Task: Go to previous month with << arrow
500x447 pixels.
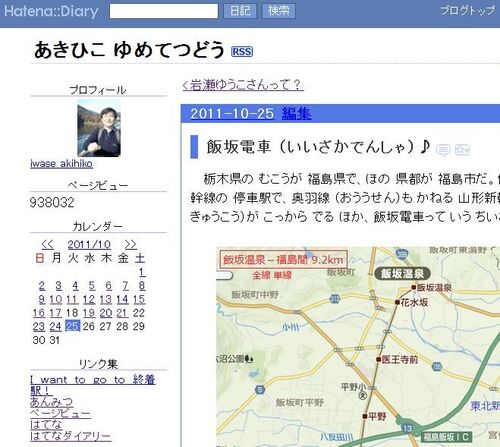Action: click(47, 244)
